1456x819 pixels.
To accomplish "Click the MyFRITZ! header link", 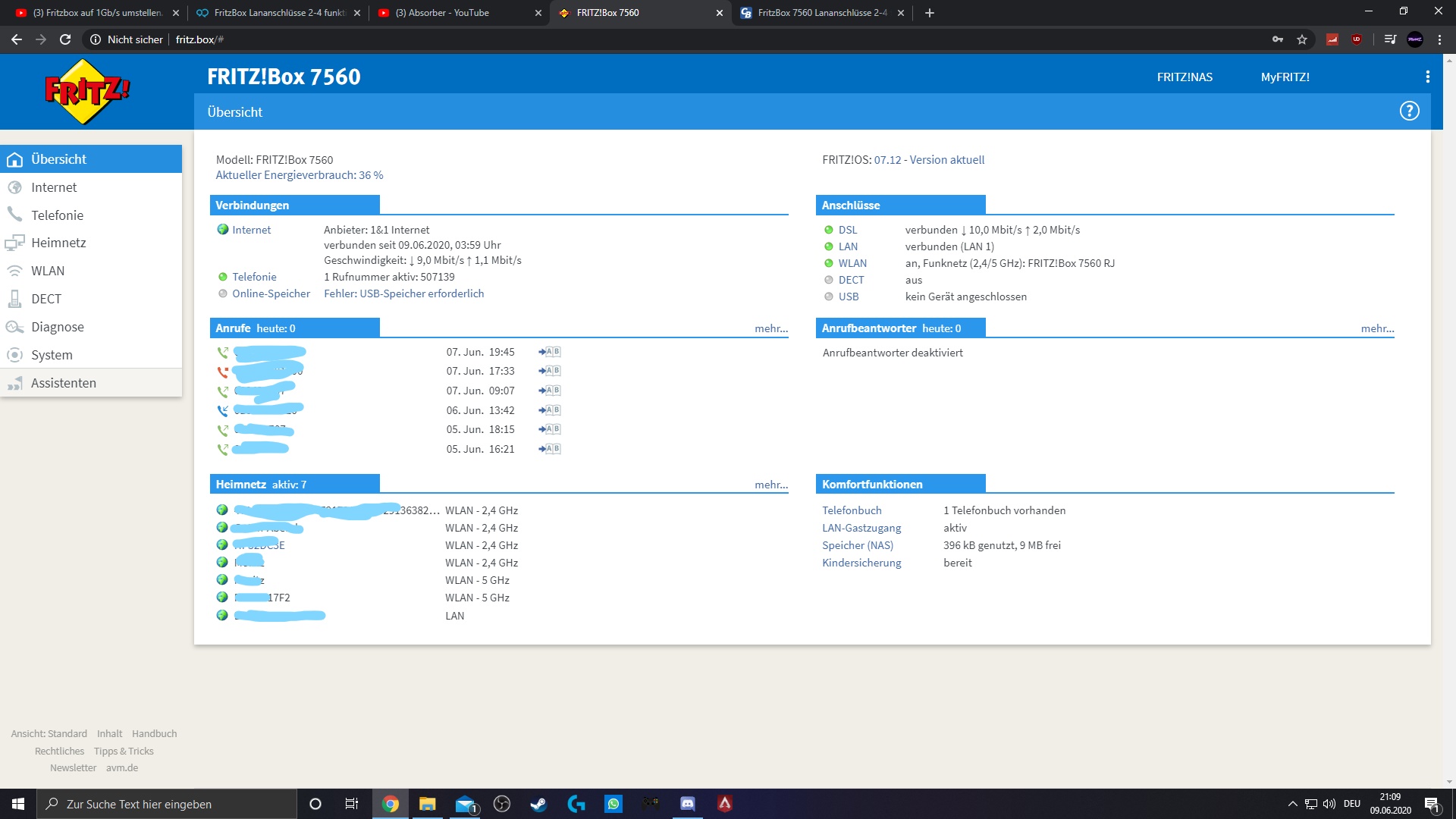I will (1285, 77).
